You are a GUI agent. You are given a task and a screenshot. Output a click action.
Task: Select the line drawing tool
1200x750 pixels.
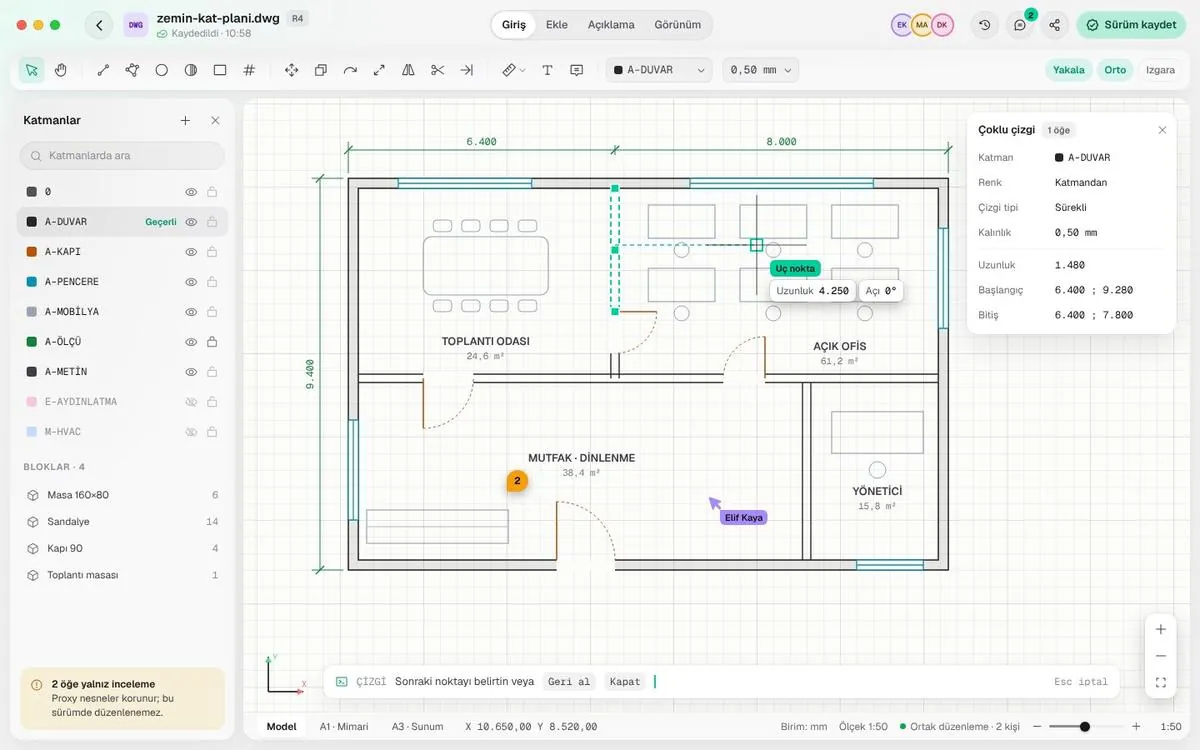(x=103, y=70)
